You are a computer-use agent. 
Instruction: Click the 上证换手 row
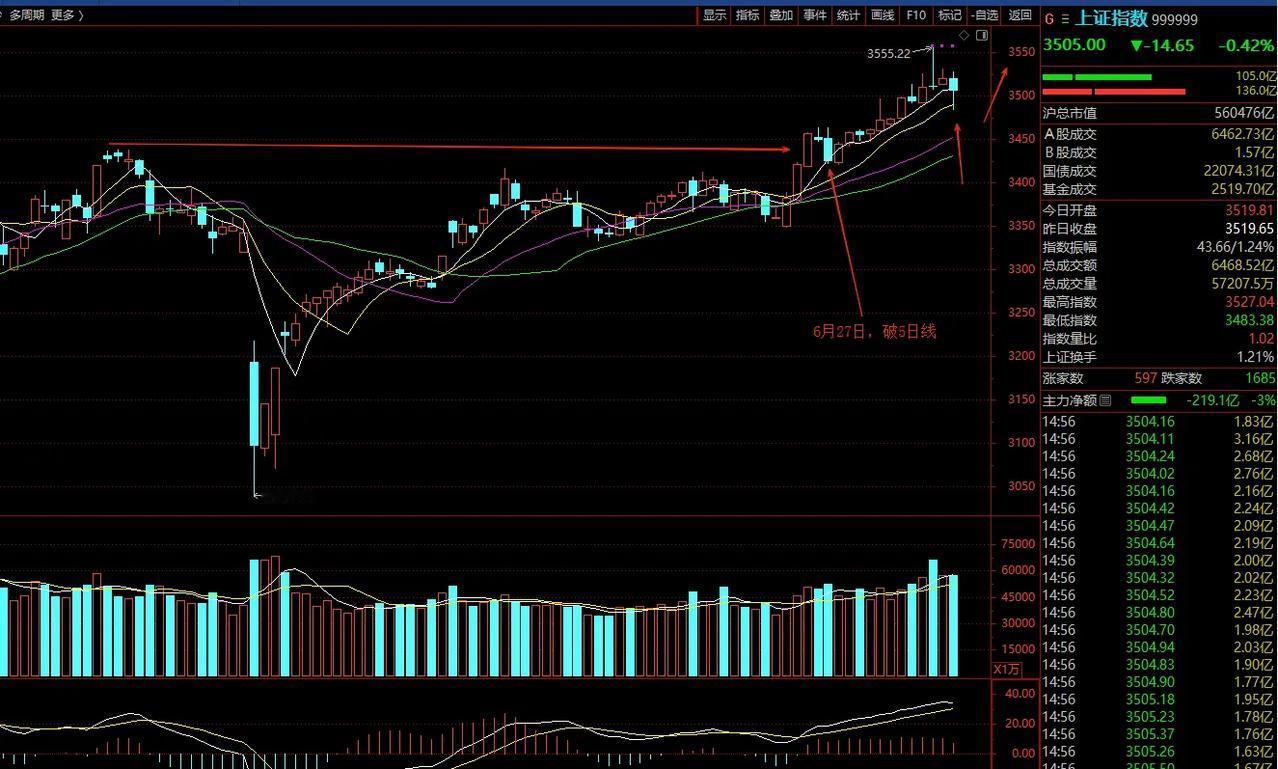coord(1158,357)
